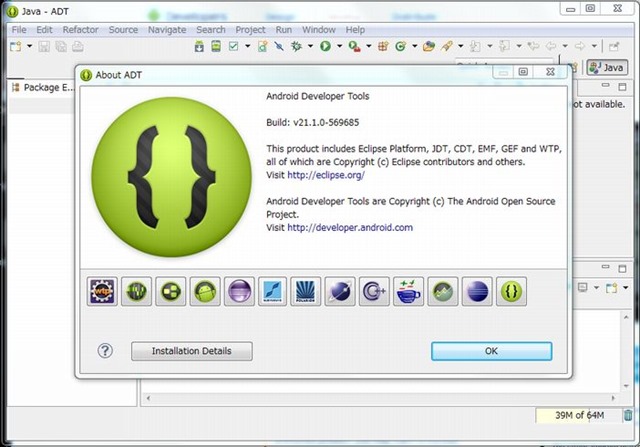This screenshot has width=640, height=447.
Task: Click the green Android robot plugin icon
Action: pyautogui.click(x=204, y=292)
